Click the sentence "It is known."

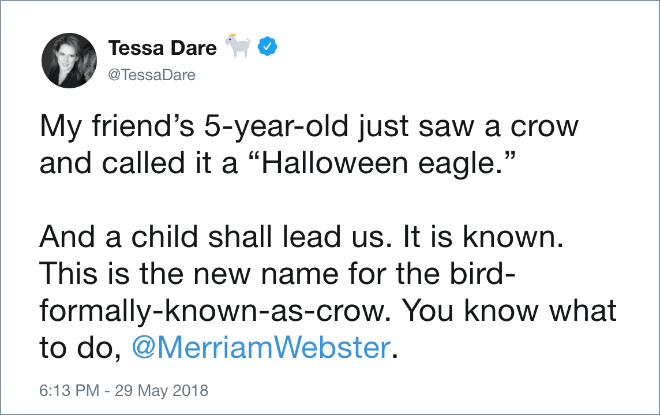[x=483, y=237]
